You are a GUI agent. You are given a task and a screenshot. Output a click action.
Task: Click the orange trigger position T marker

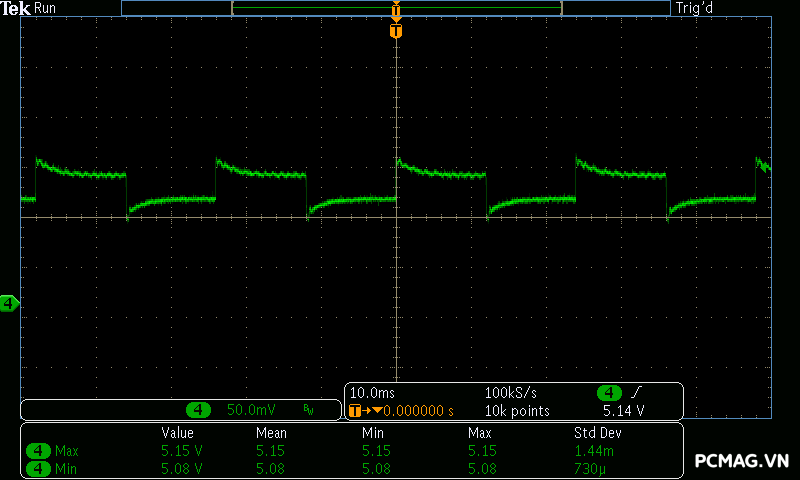396,31
